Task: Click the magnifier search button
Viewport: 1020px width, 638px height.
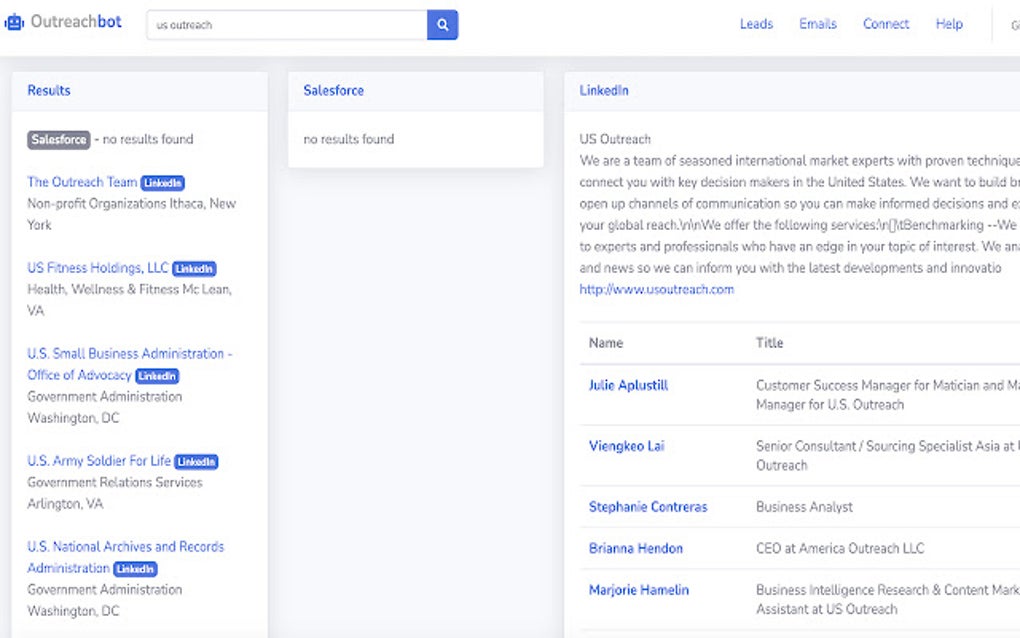Action: 442,25
